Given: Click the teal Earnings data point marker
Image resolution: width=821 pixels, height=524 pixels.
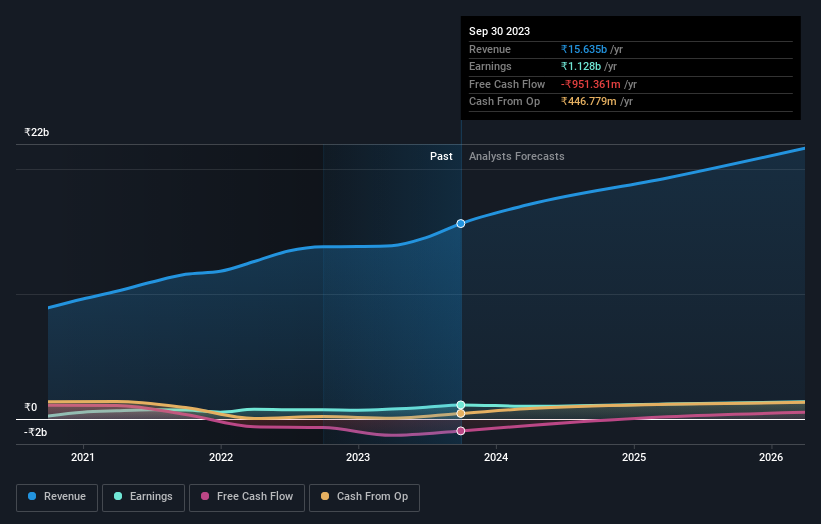Looking at the screenshot, I should click(460, 405).
